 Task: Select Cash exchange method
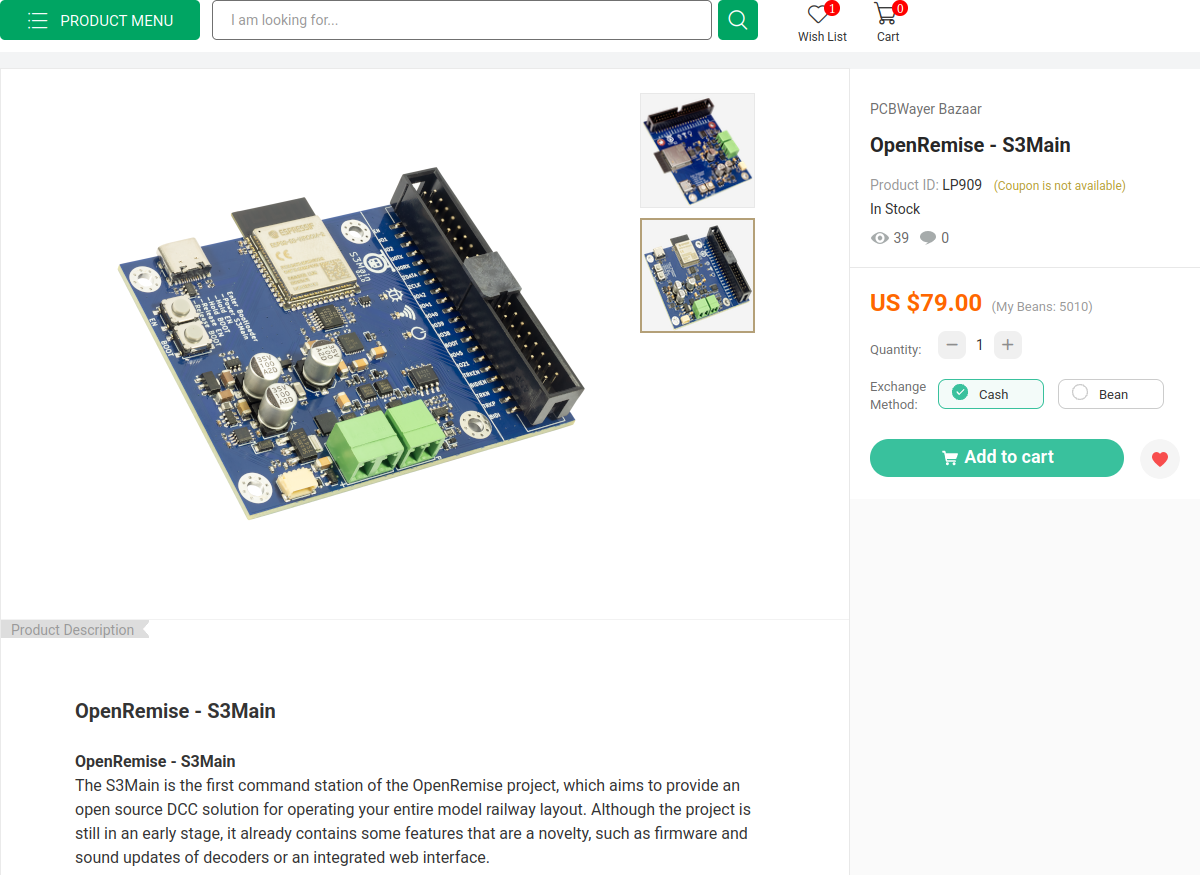[991, 394]
